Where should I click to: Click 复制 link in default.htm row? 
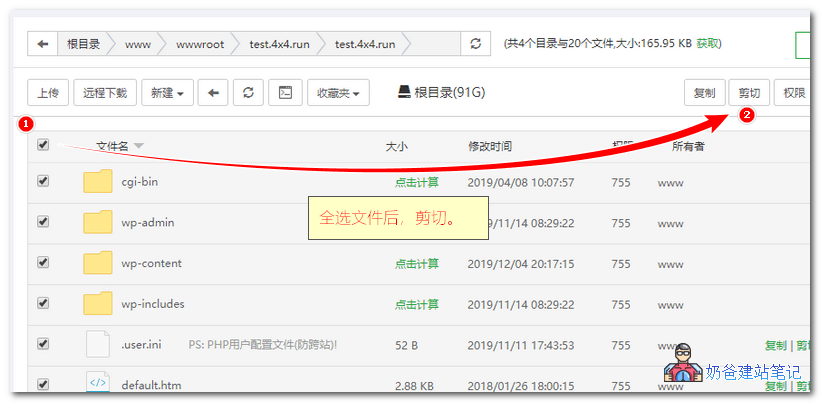point(775,386)
